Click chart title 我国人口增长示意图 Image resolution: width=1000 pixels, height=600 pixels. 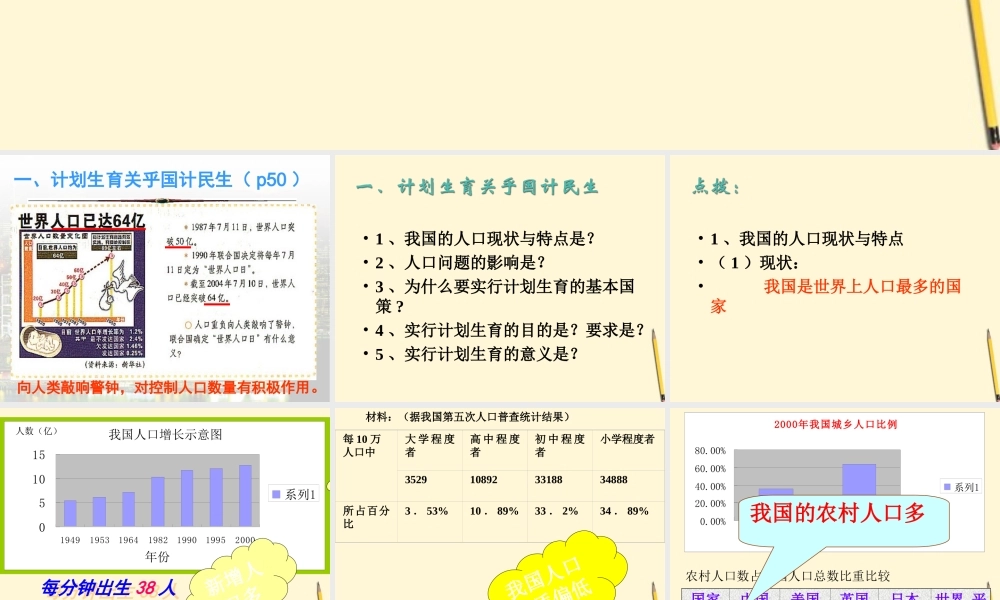165,435
